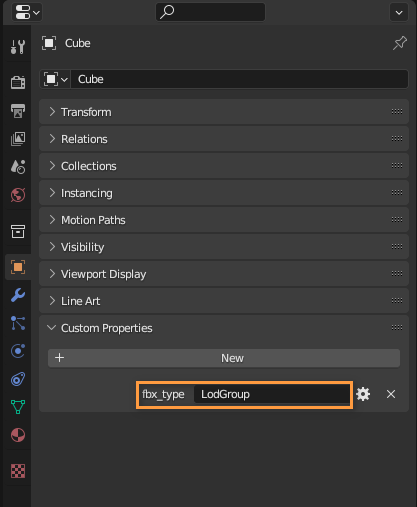Screen dimensions: 417x507
Task: Toggle the pin icon beside Cube
Action: pyautogui.click(x=400, y=43)
